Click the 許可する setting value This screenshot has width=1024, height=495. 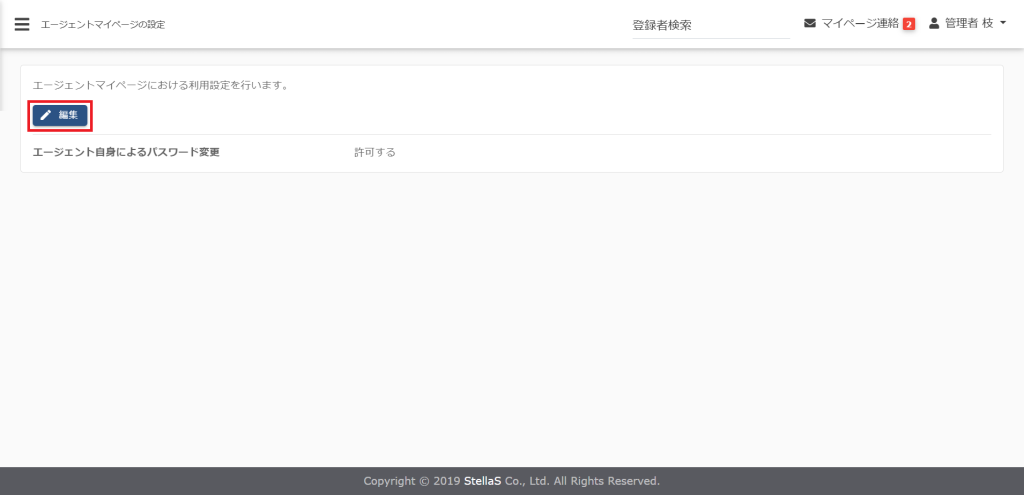click(375, 153)
